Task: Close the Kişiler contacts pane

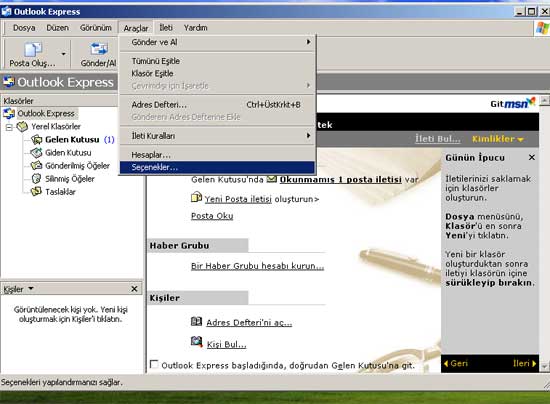Action: (134, 289)
